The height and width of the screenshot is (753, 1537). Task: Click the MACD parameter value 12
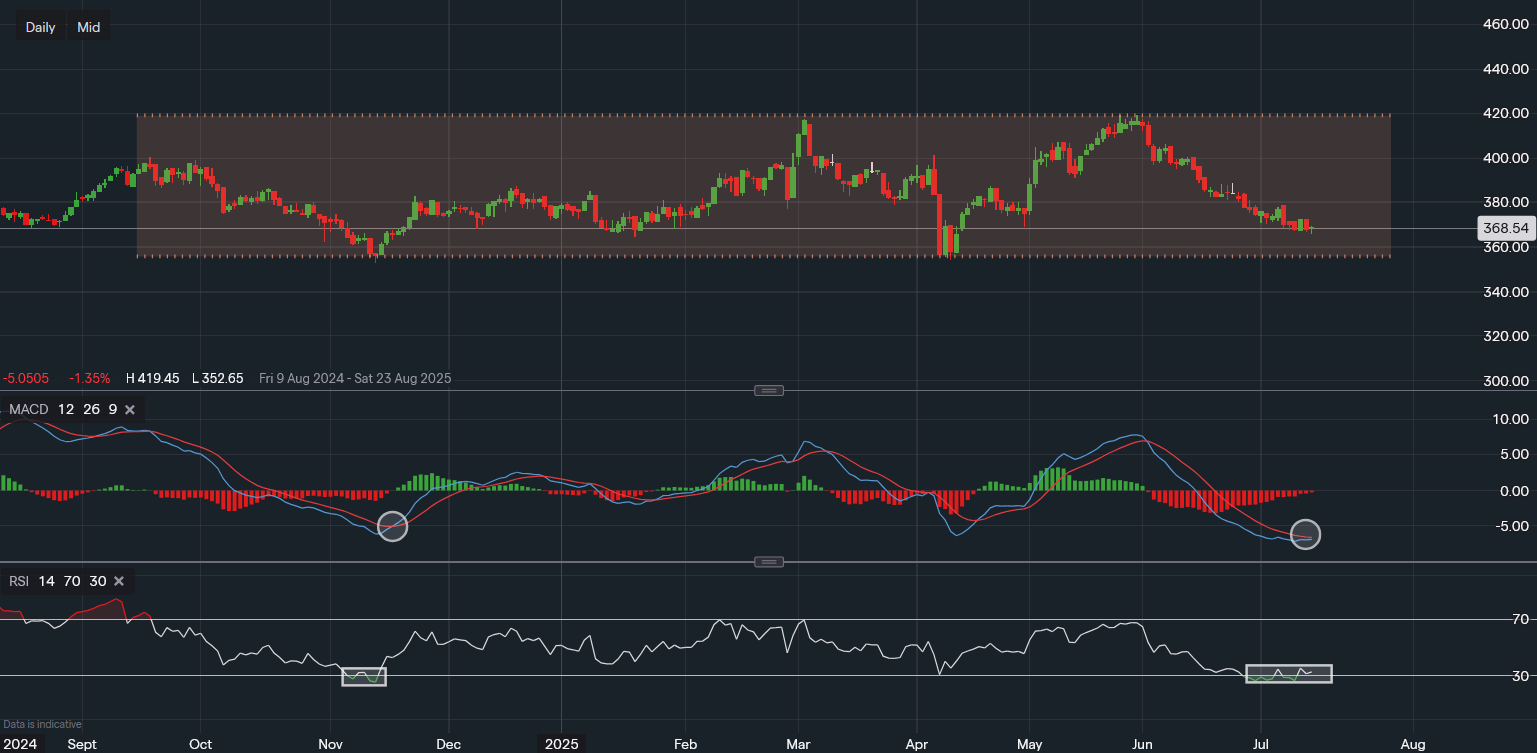pyautogui.click(x=65, y=409)
